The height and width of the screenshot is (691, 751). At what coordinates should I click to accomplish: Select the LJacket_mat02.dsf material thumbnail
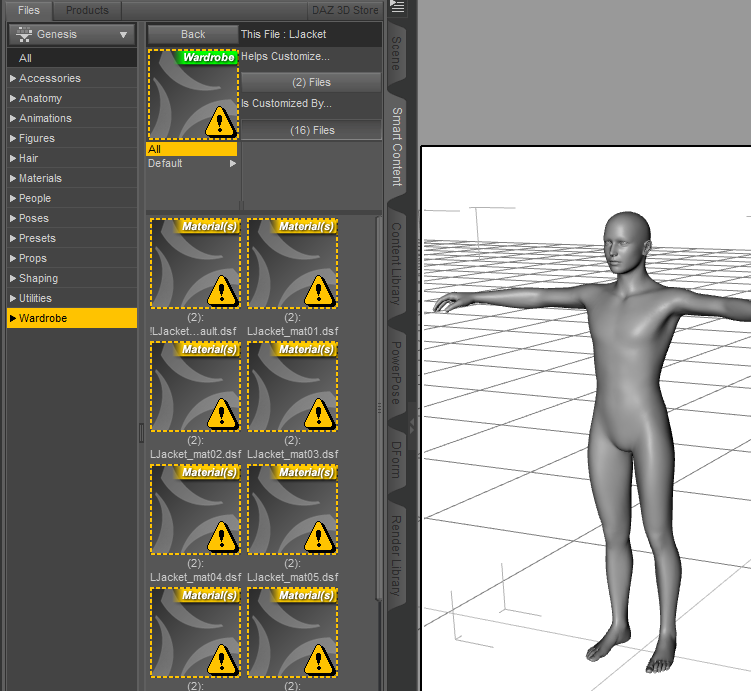click(195, 386)
